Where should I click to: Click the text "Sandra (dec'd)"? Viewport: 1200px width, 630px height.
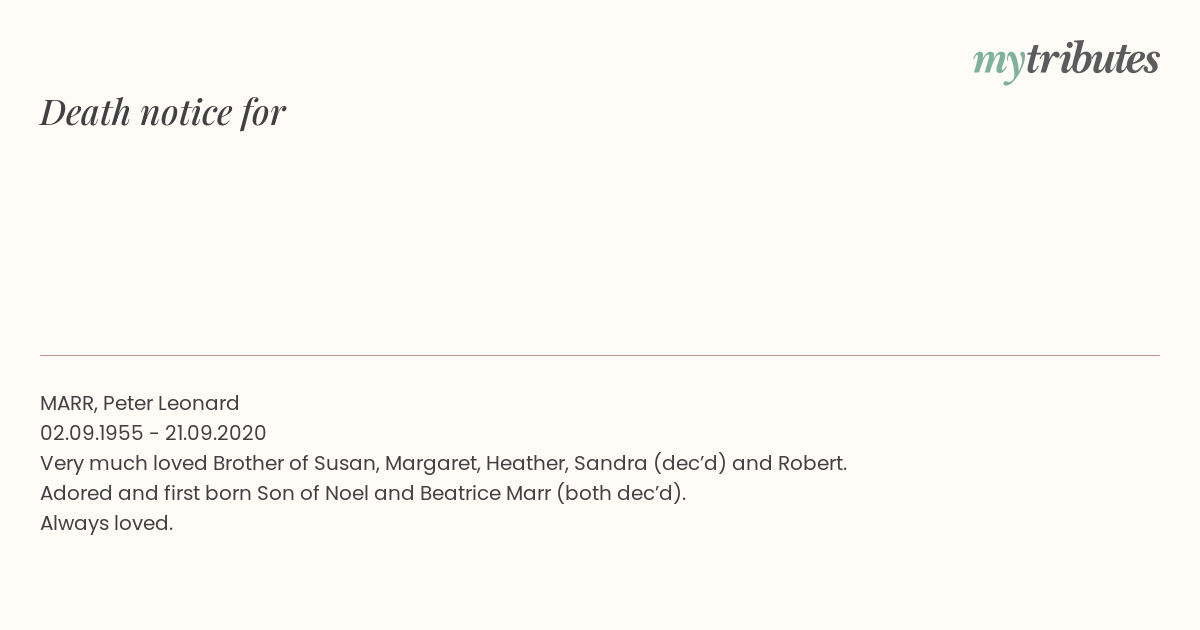pos(650,463)
